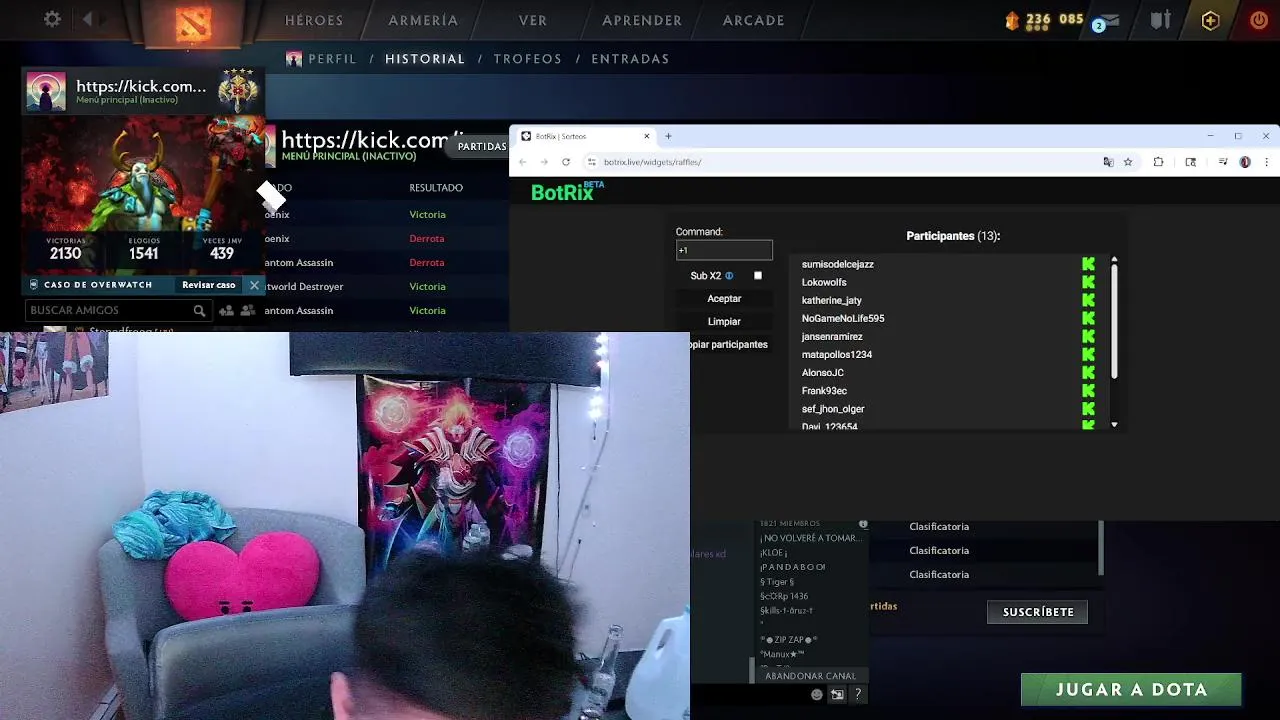Reload the BotRix page
Viewport: 1280px width, 720px height.
click(x=566, y=162)
